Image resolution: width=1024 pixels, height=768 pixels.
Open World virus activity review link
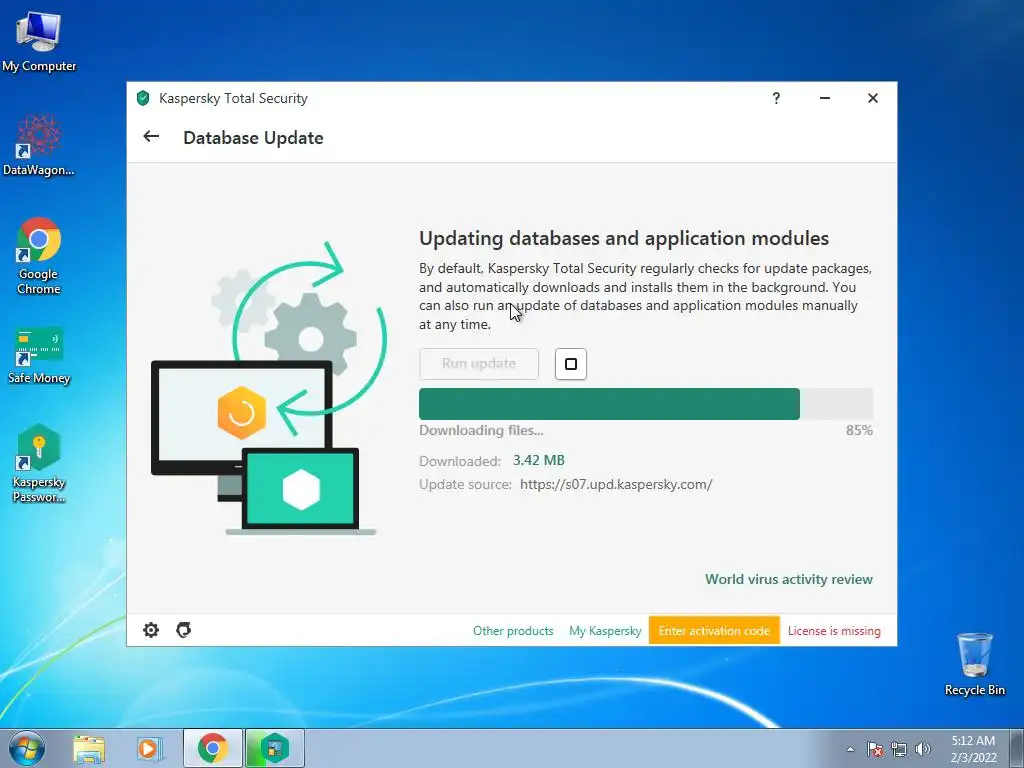(x=788, y=579)
